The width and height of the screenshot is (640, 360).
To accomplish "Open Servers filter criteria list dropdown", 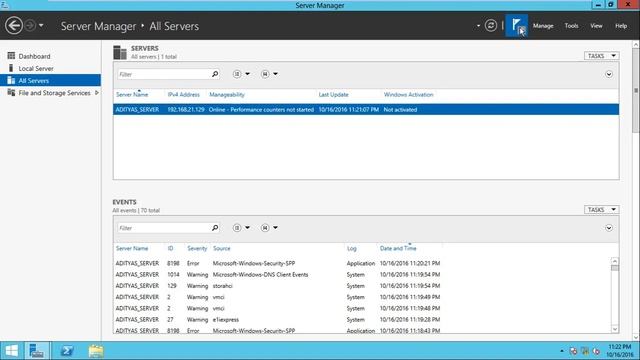I will (x=241, y=74).
